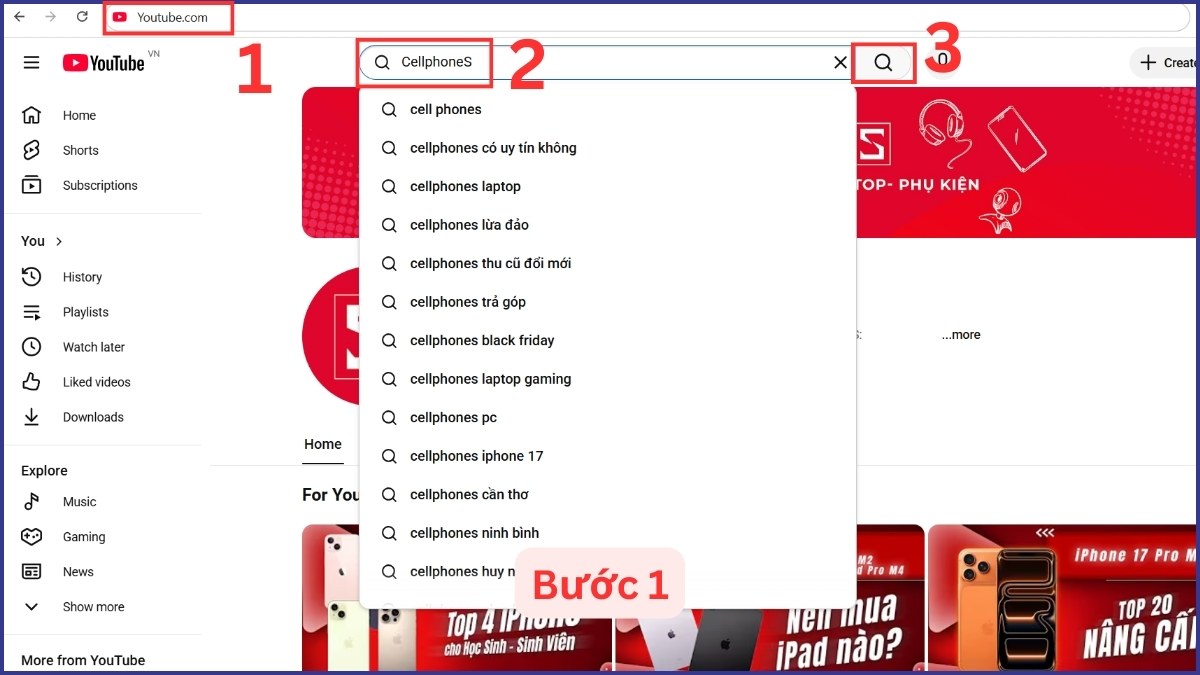Image resolution: width=1200 pixels, height=675 pixels.
Task: Clear the search box with the X
Action: (840, 62)
